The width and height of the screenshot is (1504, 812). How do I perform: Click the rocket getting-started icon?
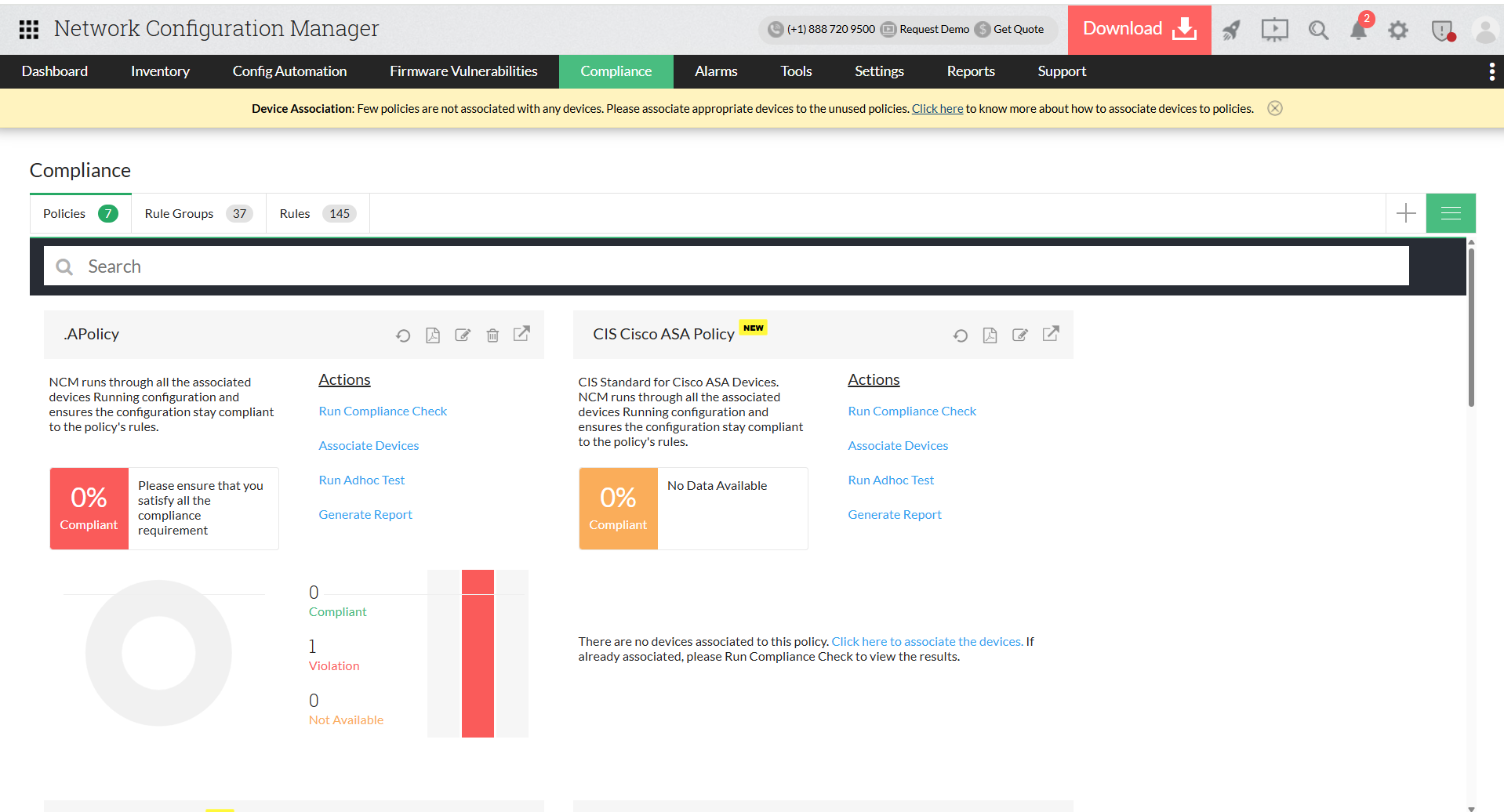(1230, 30)
